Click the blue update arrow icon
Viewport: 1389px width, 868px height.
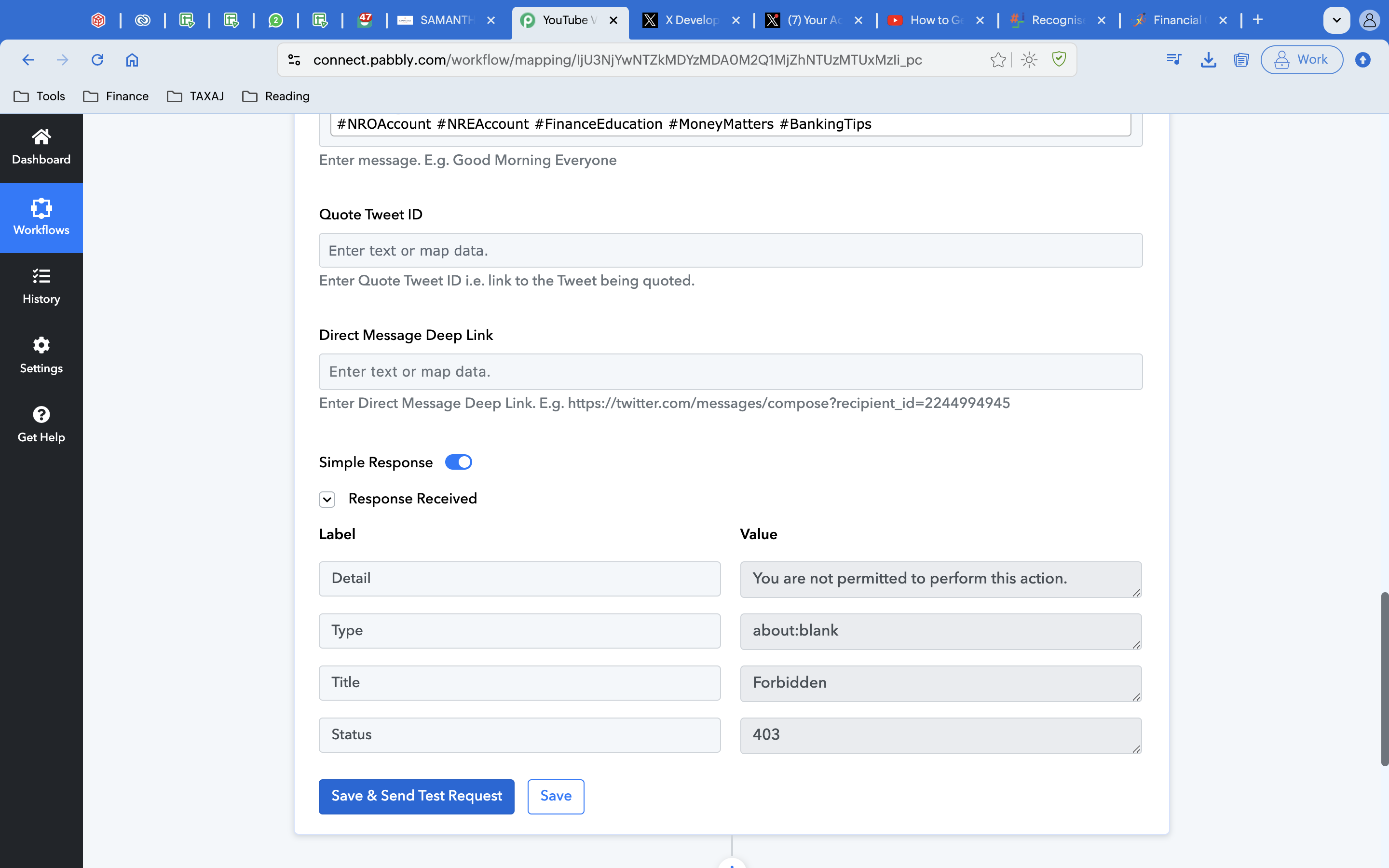(1362, 60)
